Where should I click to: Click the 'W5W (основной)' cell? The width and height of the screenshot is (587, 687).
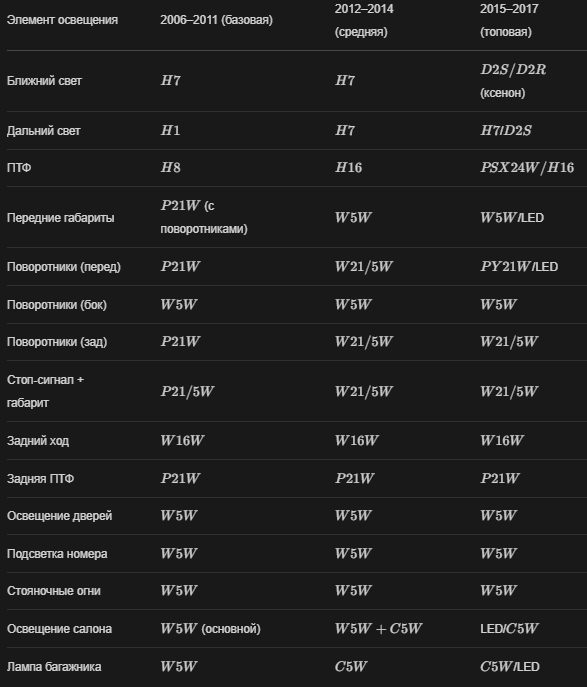(210, 629)
